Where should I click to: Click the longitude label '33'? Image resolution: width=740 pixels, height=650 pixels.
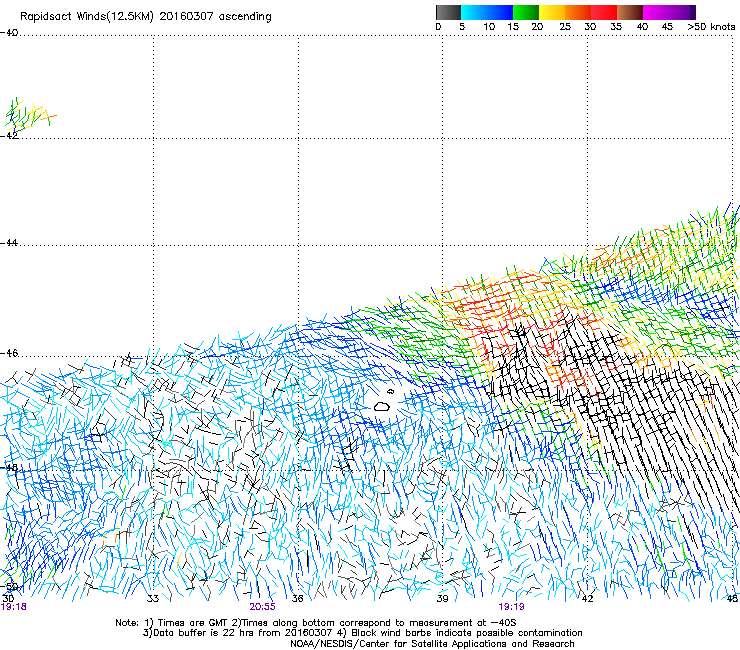tap(153, 599)
